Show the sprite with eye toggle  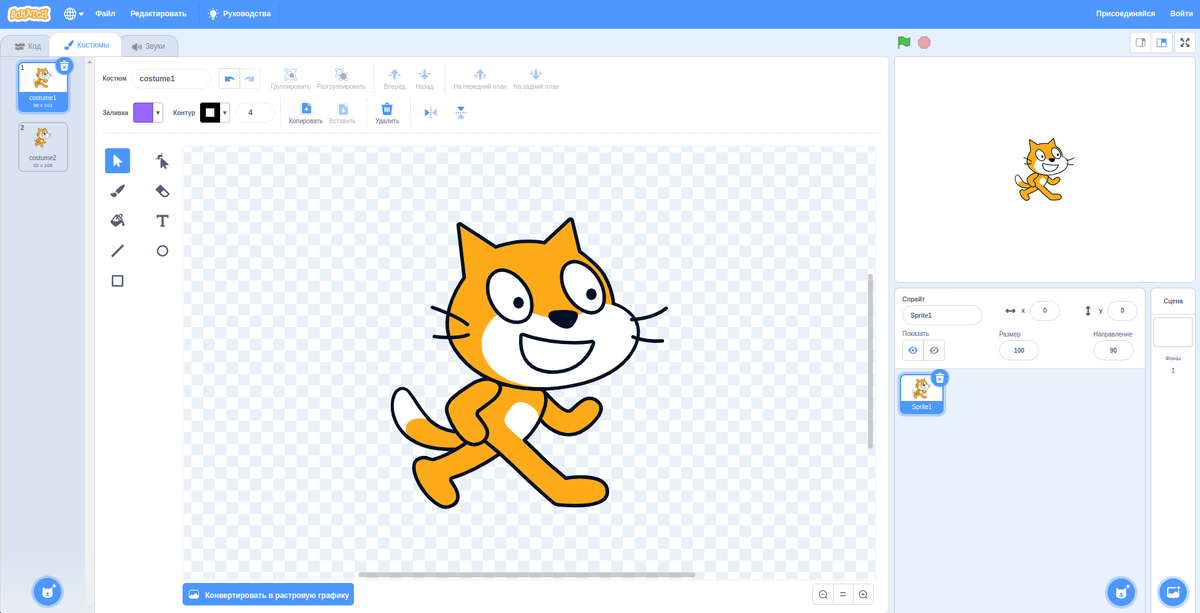coord(913,350)
